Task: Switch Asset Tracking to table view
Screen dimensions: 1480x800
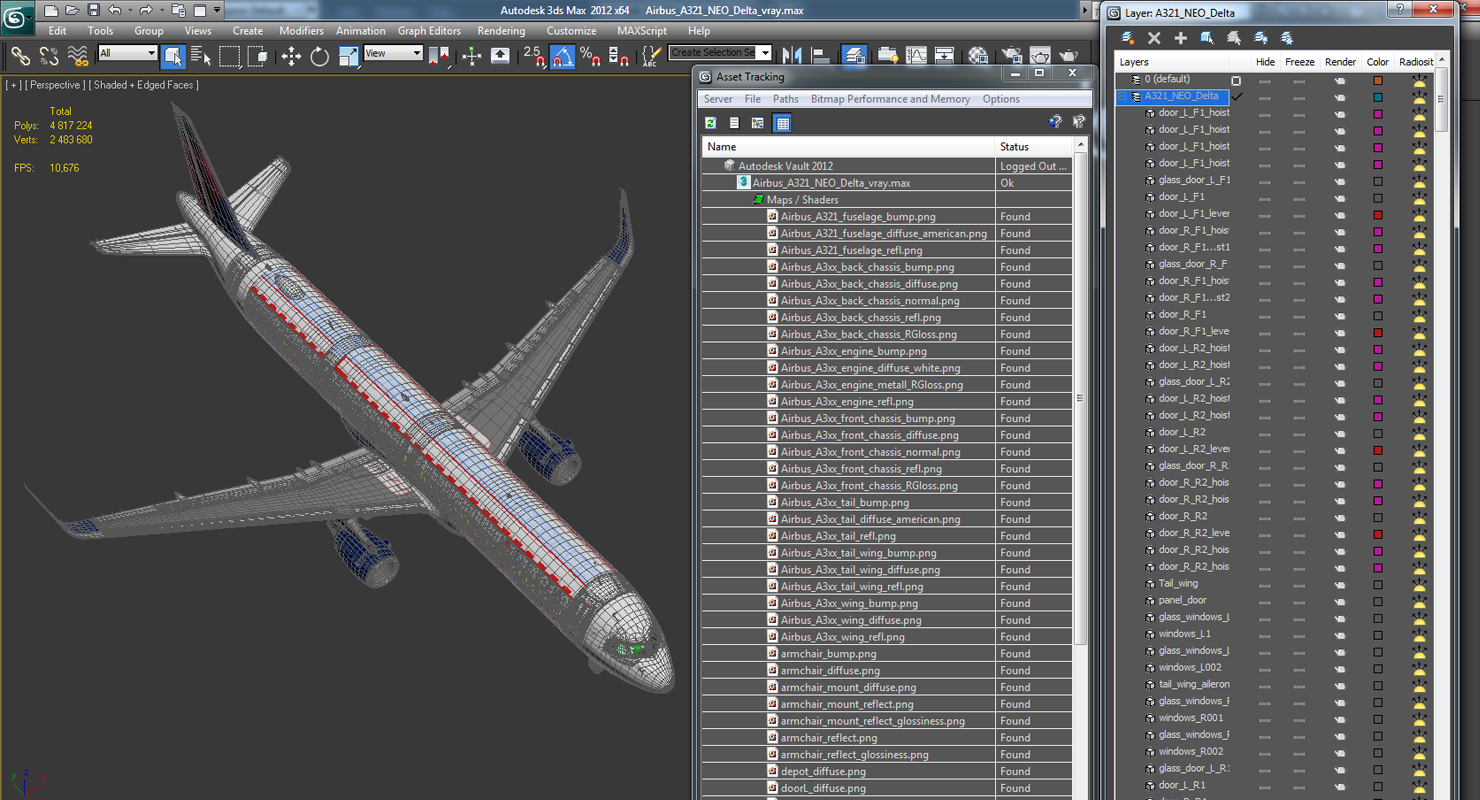Action: pos(782,123)
